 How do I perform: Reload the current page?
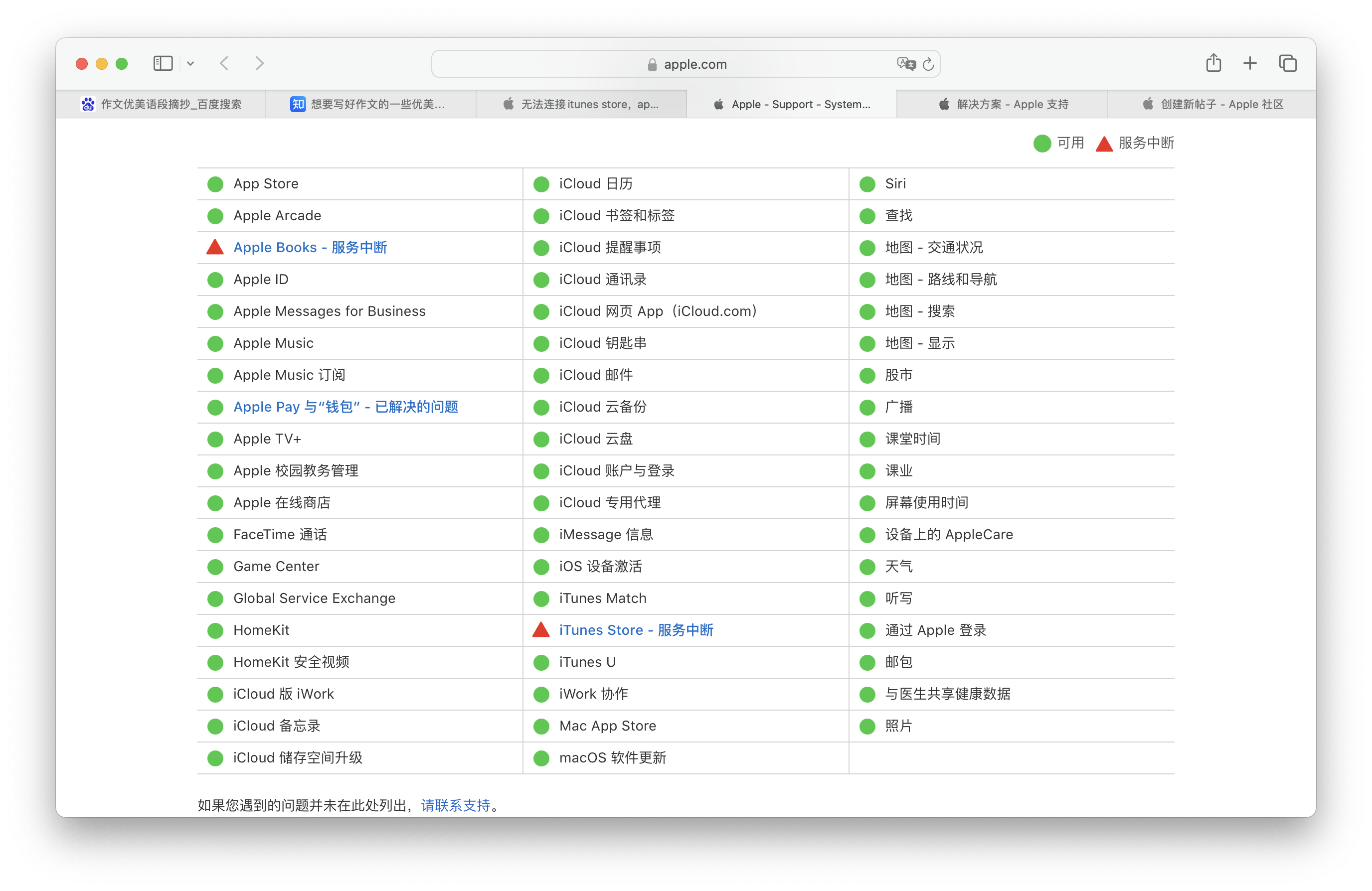click(928, 65)
